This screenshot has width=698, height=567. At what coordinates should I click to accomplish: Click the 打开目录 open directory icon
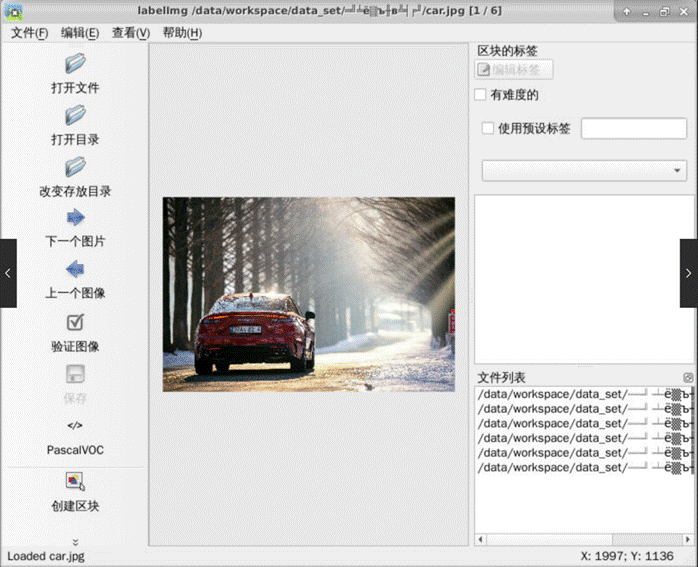click(x=75, y=115)
